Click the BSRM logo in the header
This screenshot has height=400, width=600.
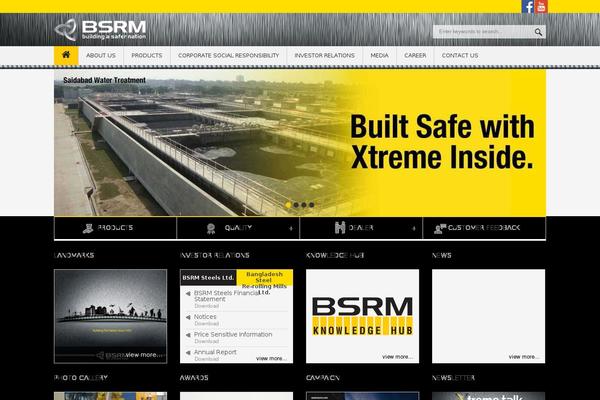click(100, 29)
